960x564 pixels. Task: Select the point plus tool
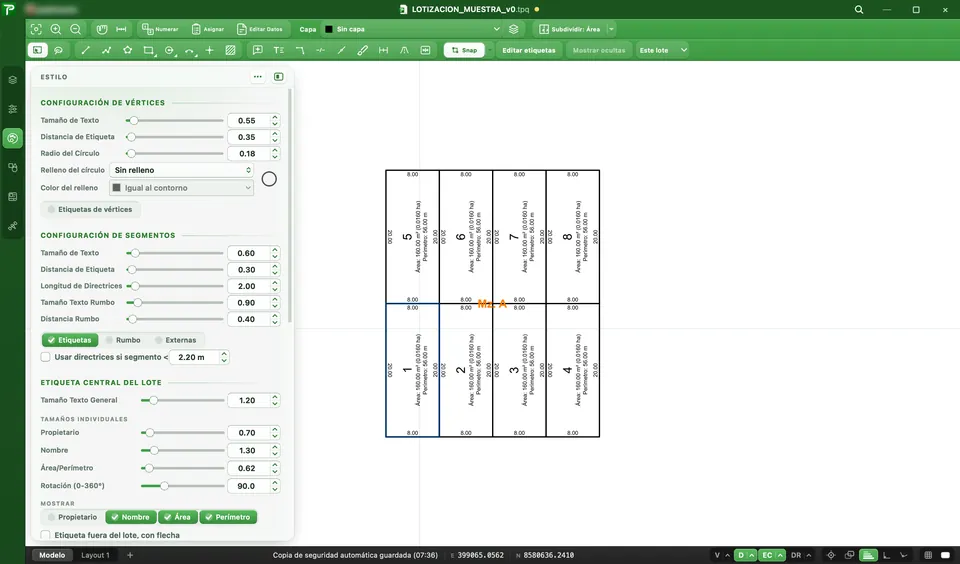tap(209, 50)
